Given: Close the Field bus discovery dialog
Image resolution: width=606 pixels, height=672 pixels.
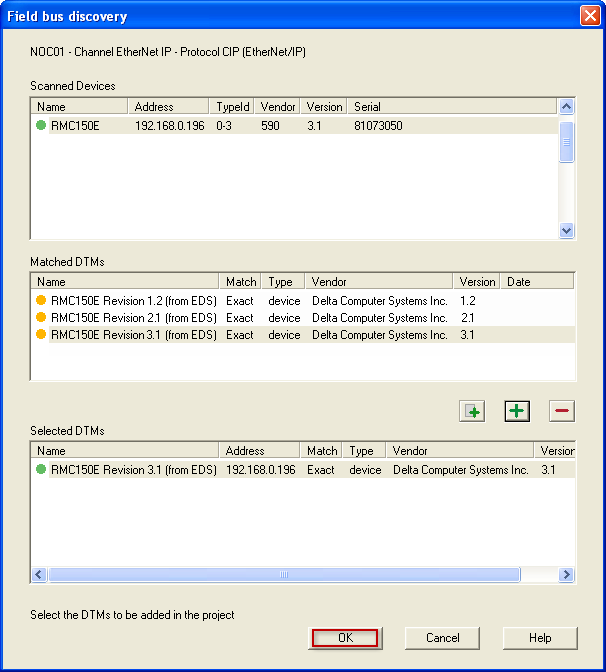Looking at the screenshot, I should point(590,16).
